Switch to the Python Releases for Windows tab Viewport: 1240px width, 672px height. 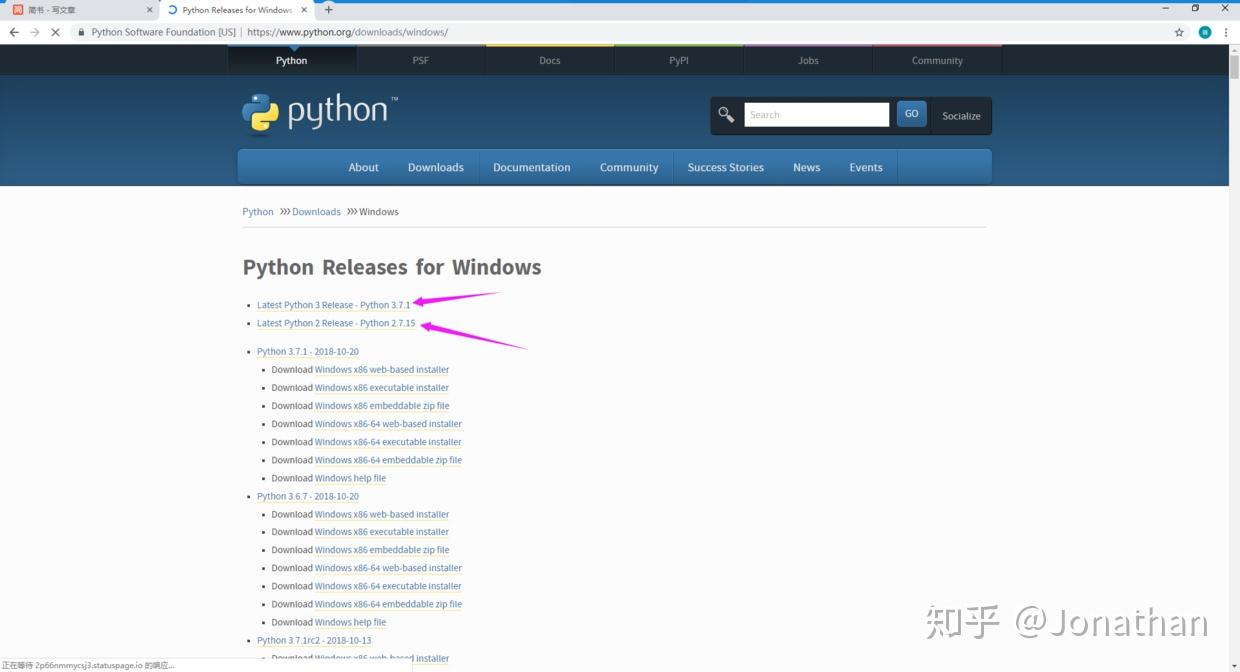237,9
